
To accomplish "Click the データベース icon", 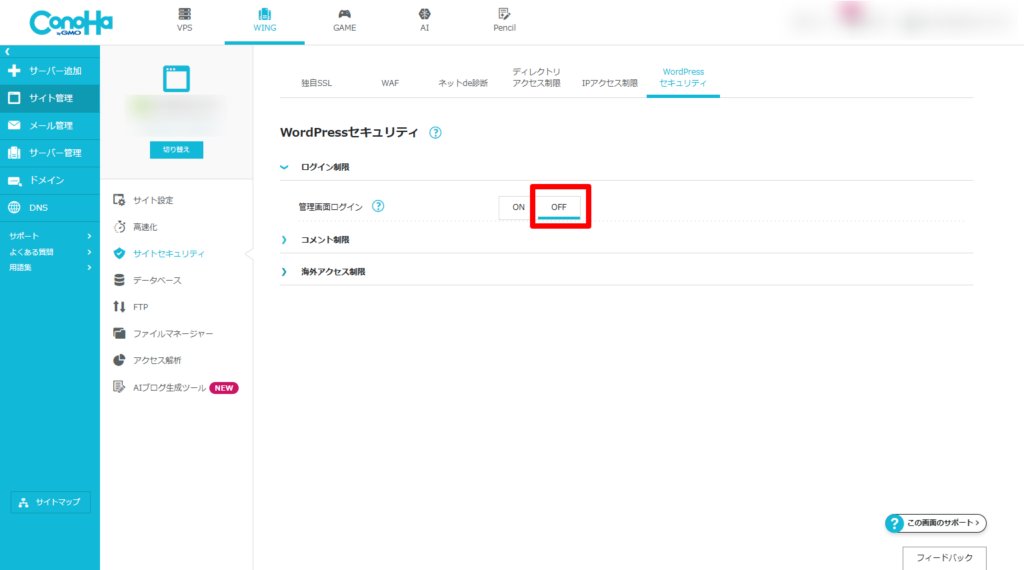I will [119, 280].
